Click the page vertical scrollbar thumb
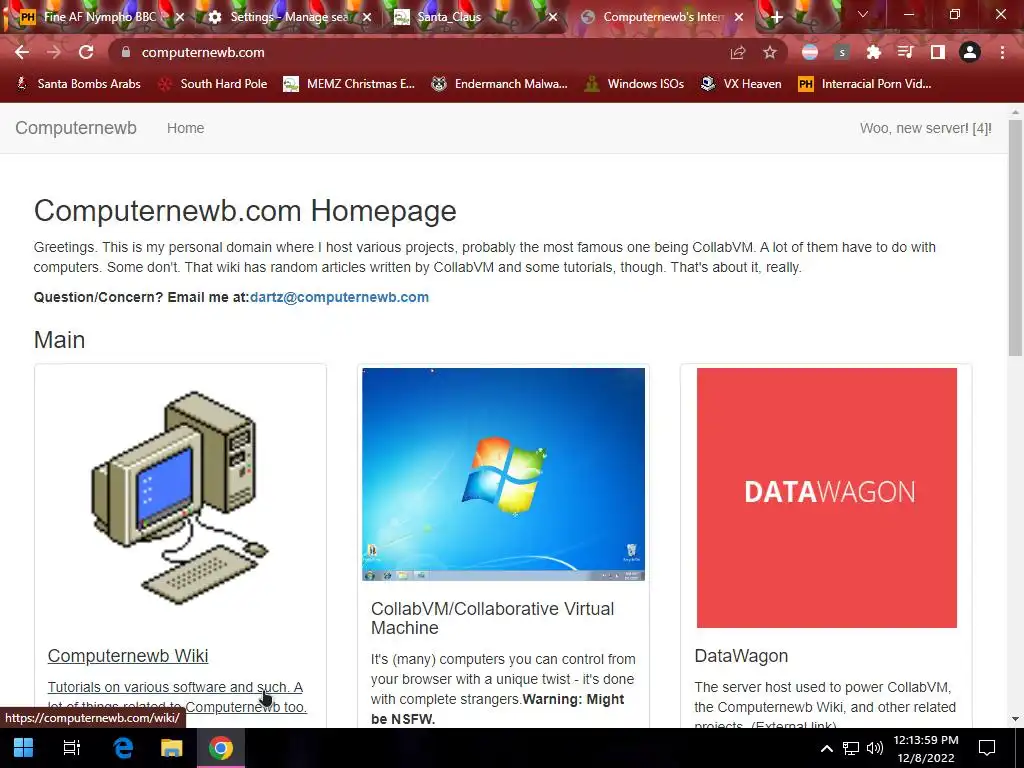The width and height of the screenshot is (1024, 768). pyautogui.click(x=1016, y=238)
